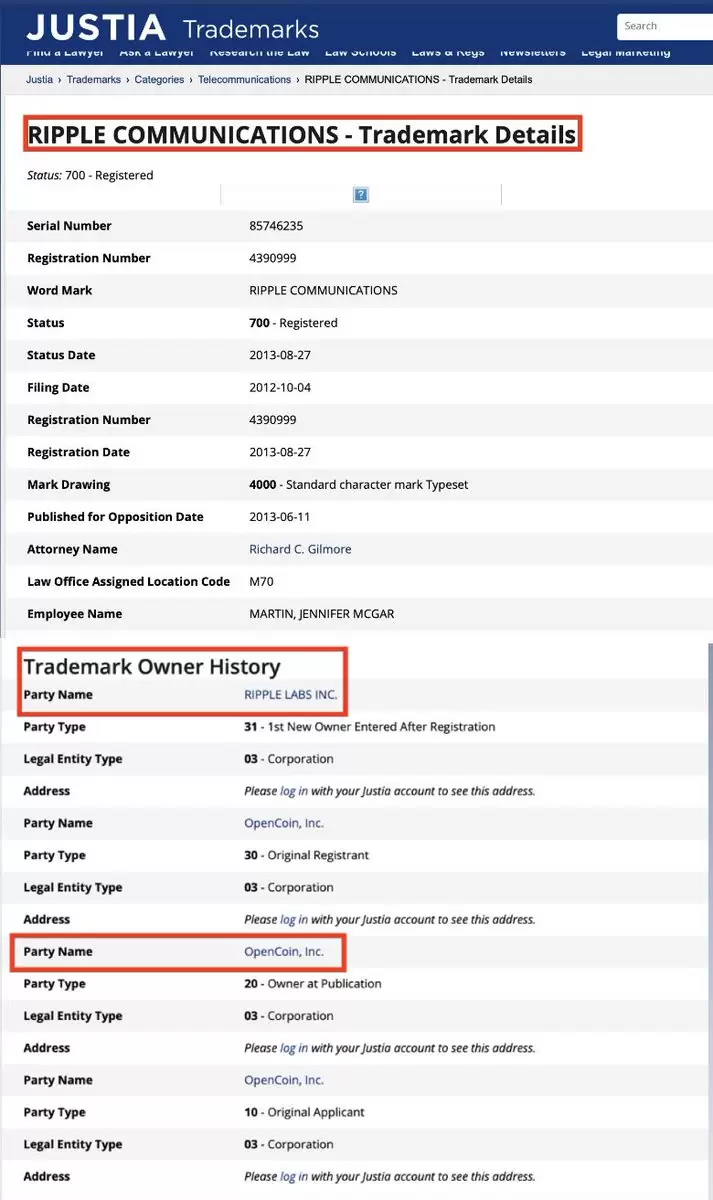Open Categories in the breadcrumb trail
The width and height of the screenshot is (713, 1200).
tap(159, 79)
